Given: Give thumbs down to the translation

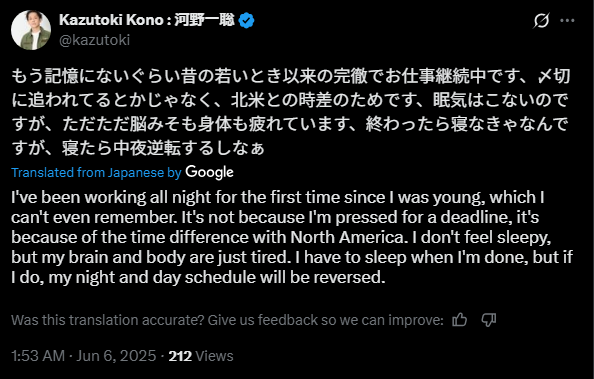Looking at the screenshot, I should (489, 320).
